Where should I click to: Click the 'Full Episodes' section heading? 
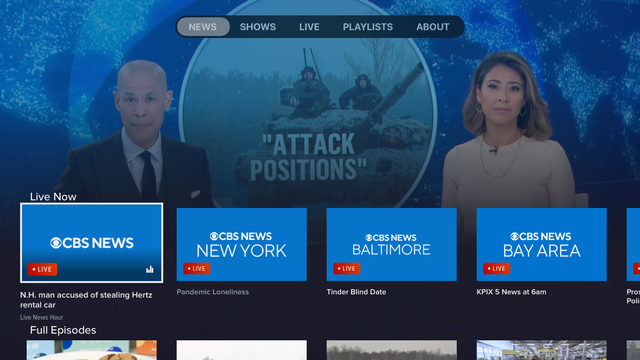tap(63, 330)
